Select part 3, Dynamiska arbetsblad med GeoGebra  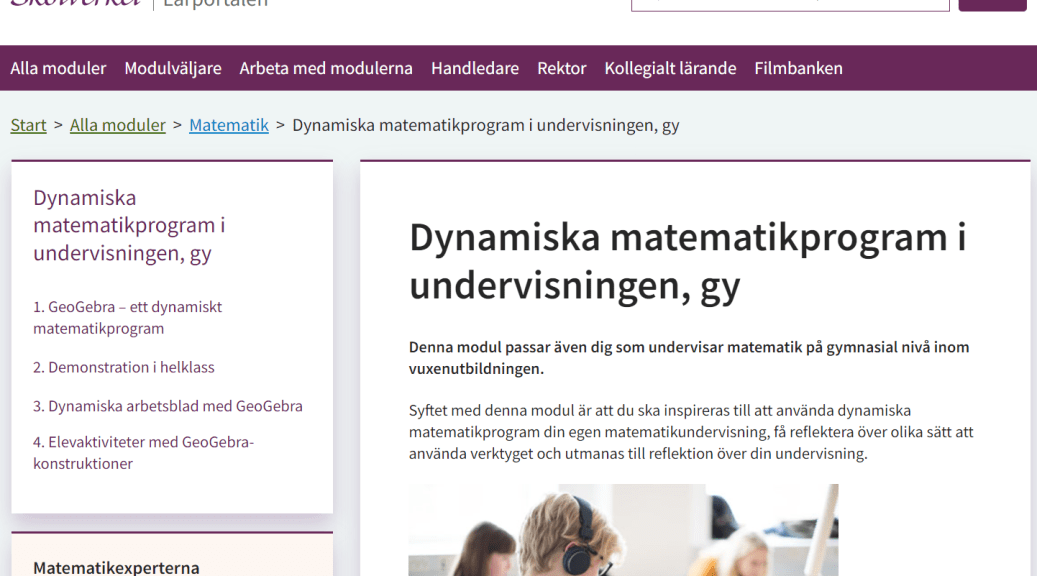coord(168,406)
